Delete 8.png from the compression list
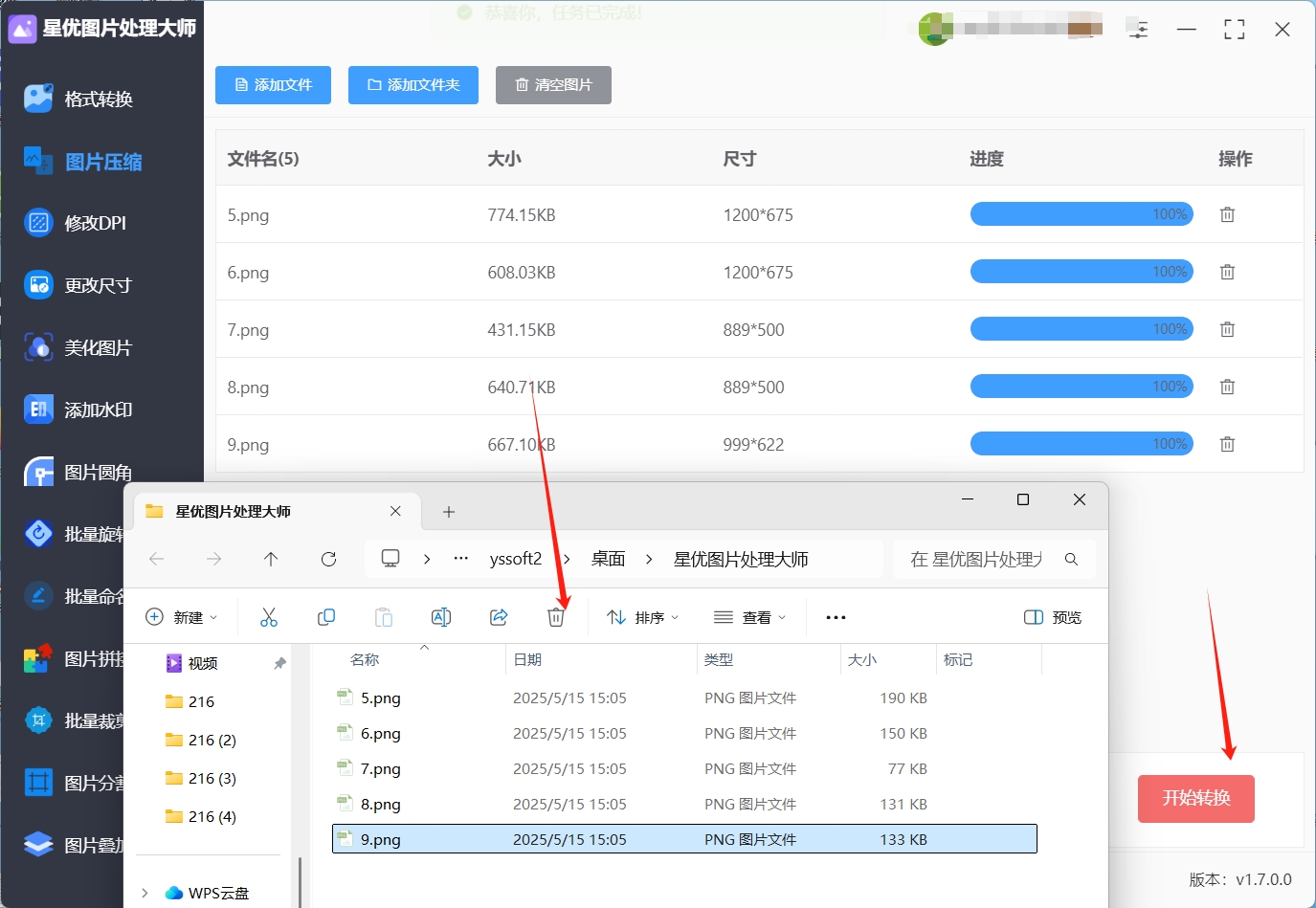 click(1227, 387)
